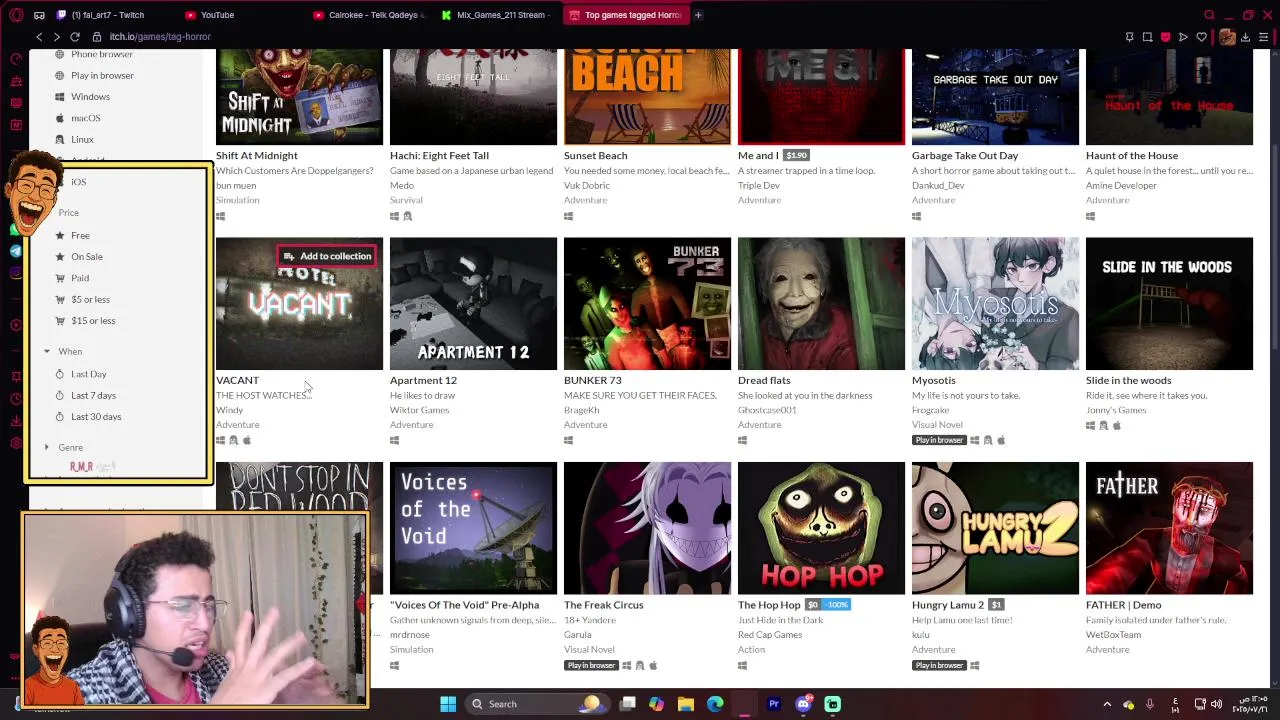Screen dimensions: 1280x720
Task: Select the Last 30 days time filter
Action: [x=96, y=417]
